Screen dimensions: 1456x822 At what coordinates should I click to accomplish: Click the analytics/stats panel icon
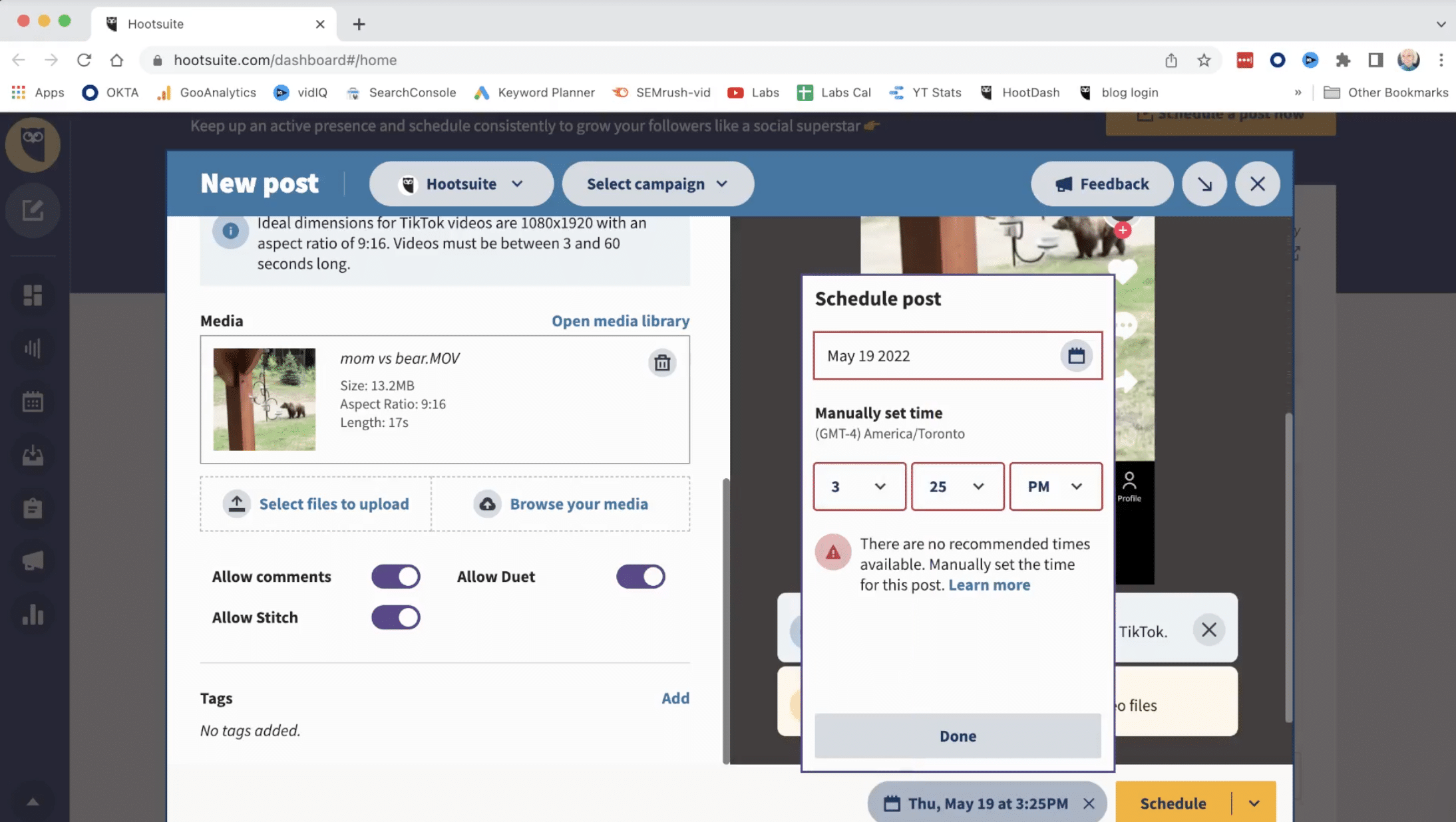click(x=33, y=616)
